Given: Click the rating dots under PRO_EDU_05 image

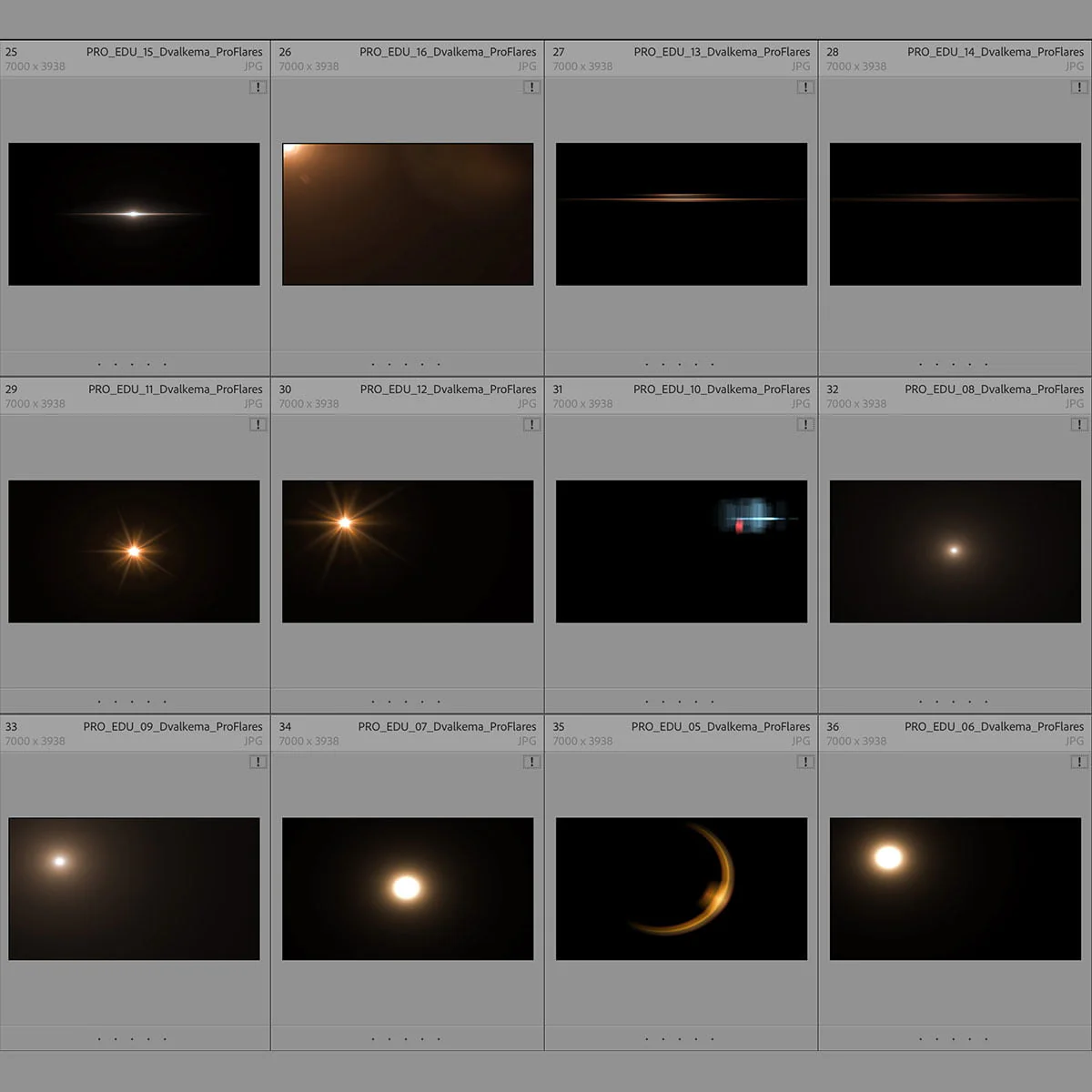Looking at the screenshot, I should tap(680, 1038).
